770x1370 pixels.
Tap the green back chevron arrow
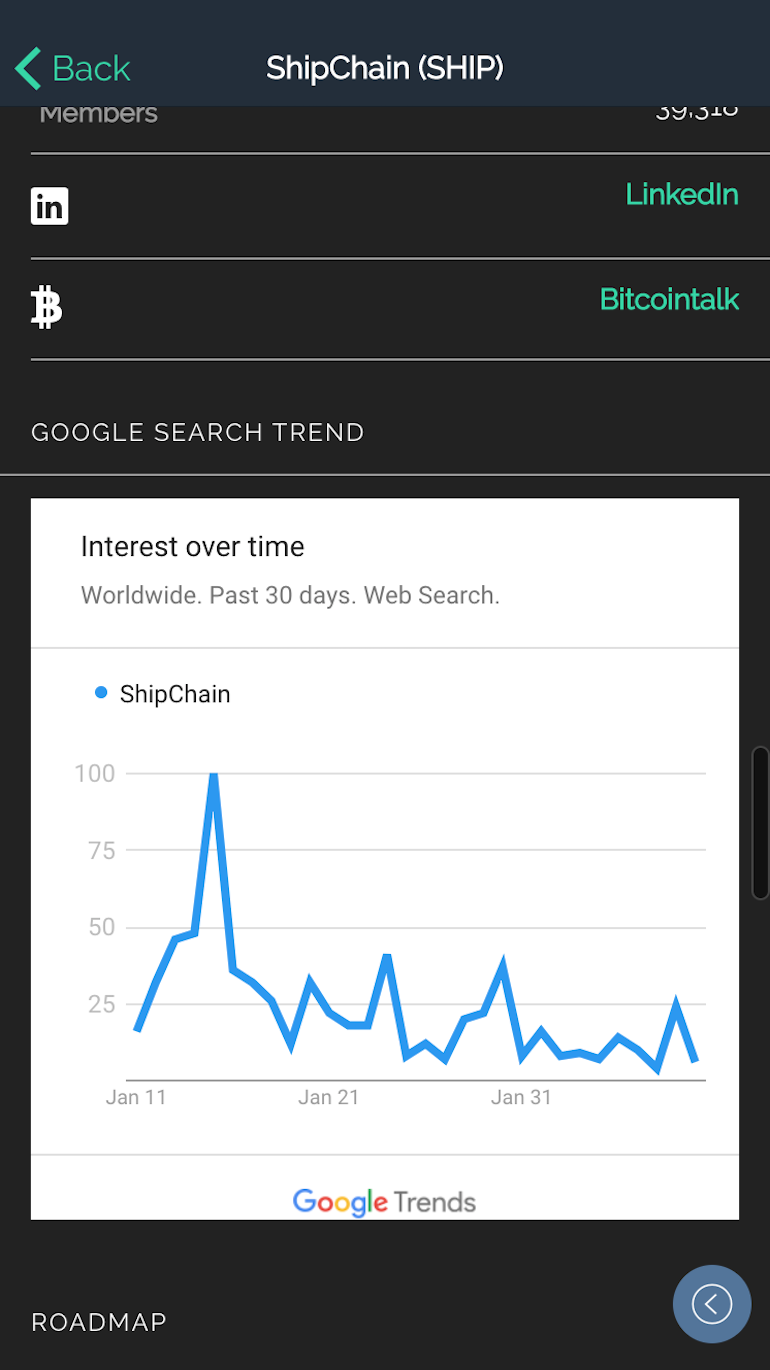28,68
